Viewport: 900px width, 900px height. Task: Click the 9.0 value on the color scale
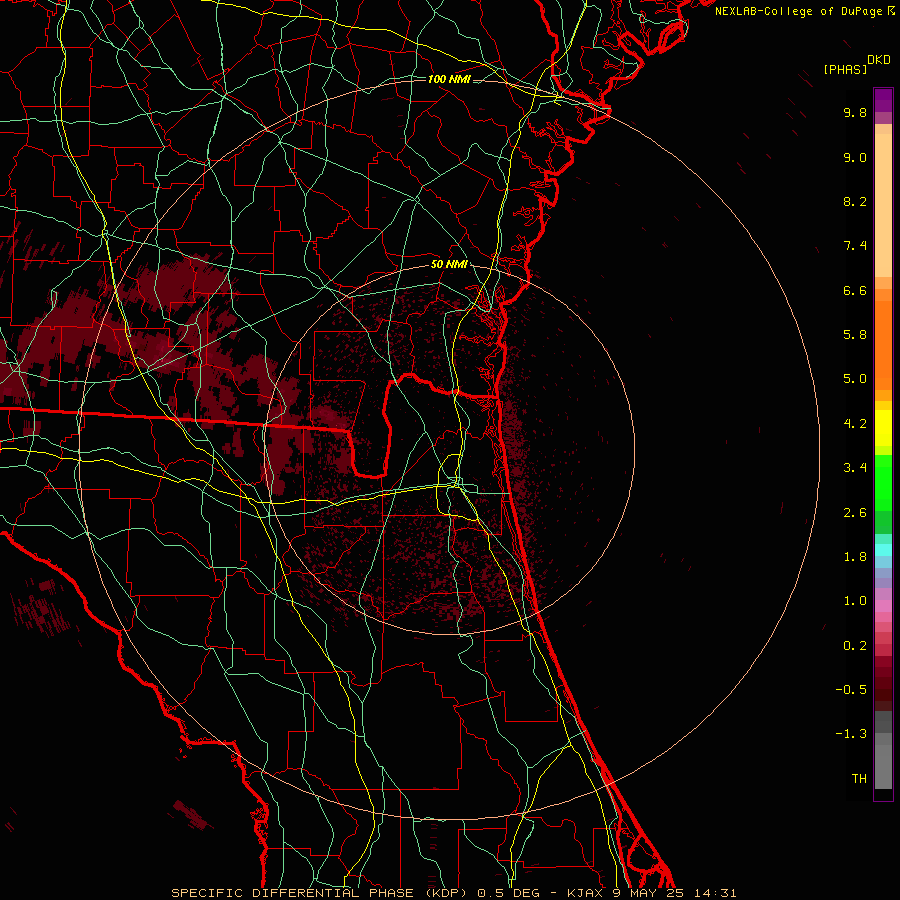[x=855, y=157]
